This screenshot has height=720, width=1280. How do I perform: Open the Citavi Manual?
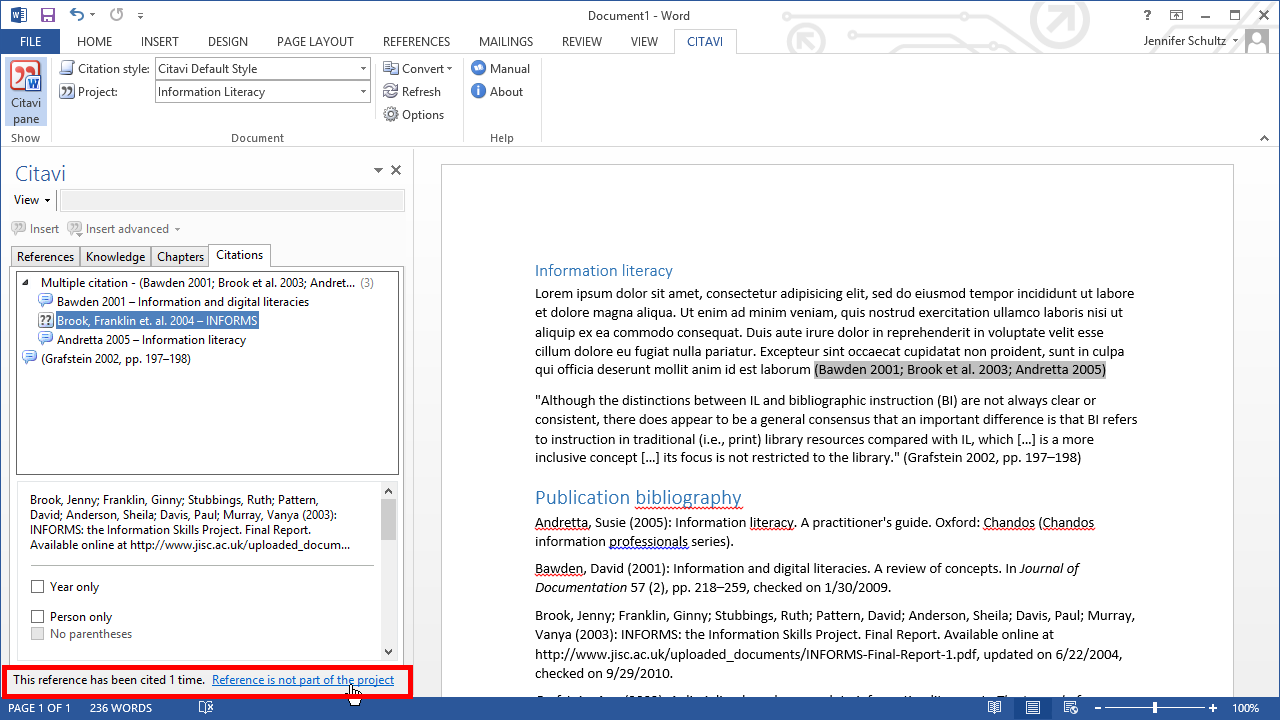click(x=500, y=68)
